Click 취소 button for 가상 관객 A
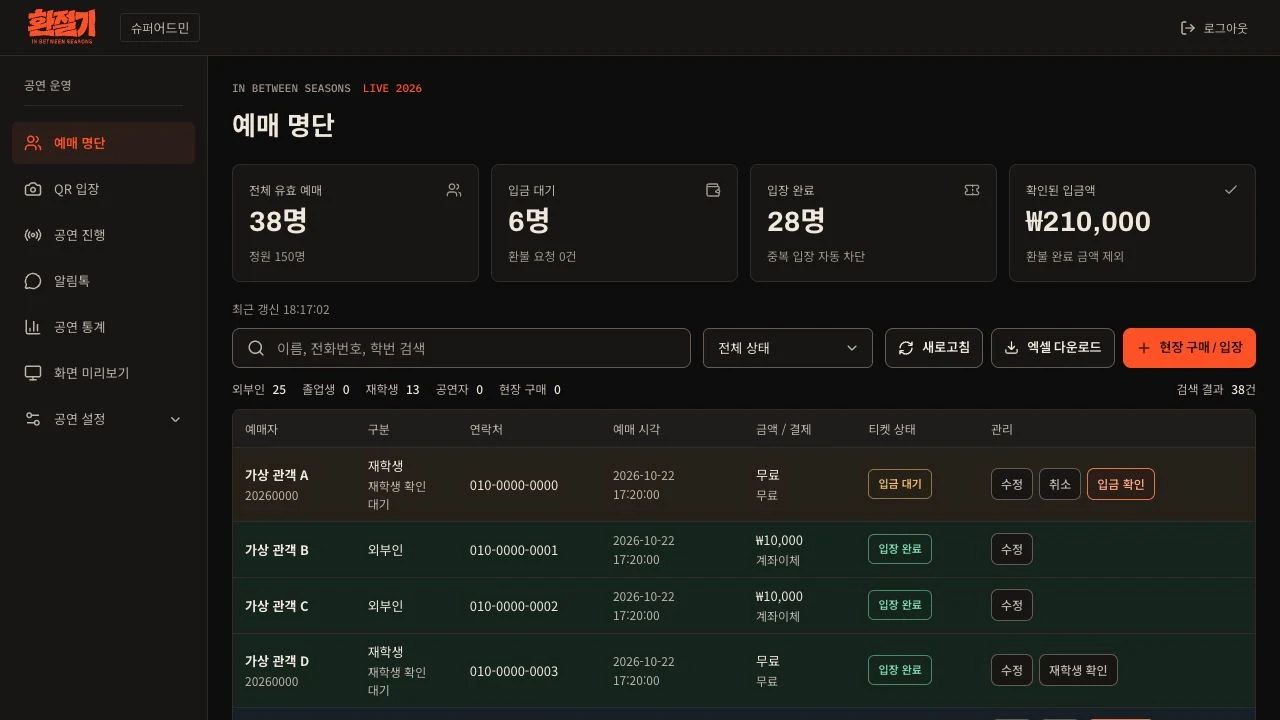Viewport: 1280px width, 720px height. (x=1060, y=484)
